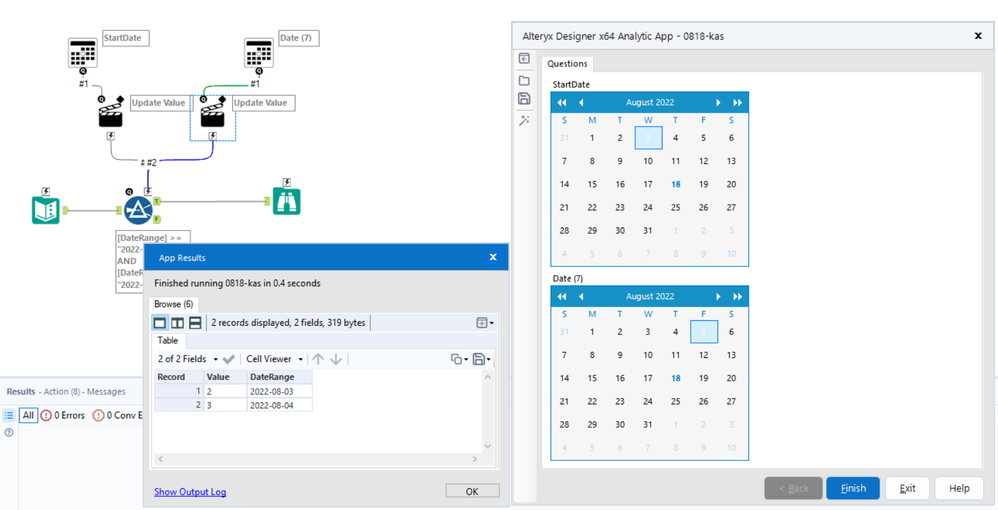The height and width of the screenshot is (510, 998).
Task: Click the Help button
Action: click(959, 488)
